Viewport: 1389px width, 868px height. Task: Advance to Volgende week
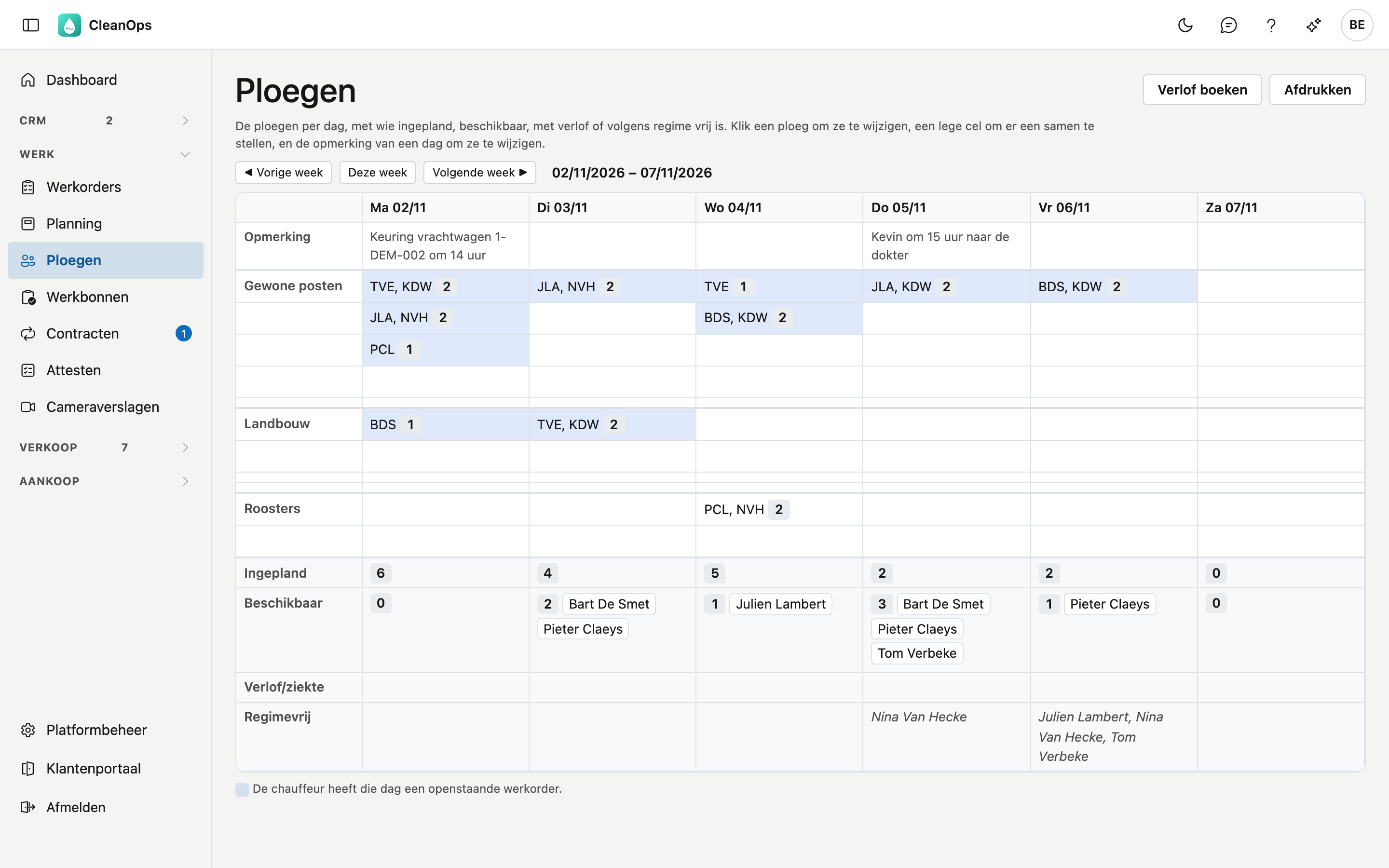[x=479, y=173]
